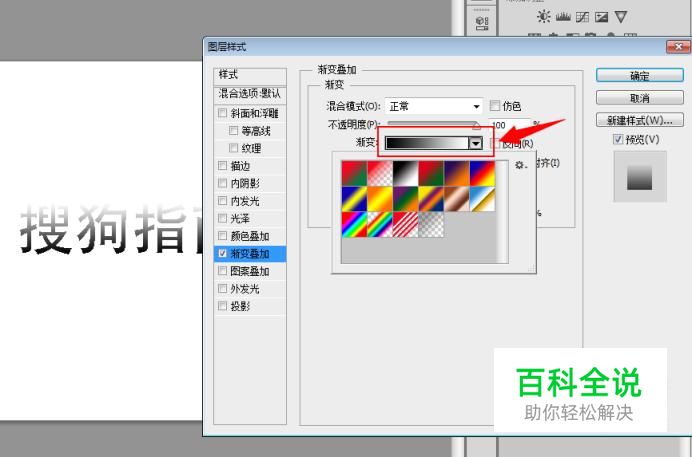Screen dimensions: 692x457
Task: Pick the opaque rainbow spectrum gradient preset
Action: 354,225
